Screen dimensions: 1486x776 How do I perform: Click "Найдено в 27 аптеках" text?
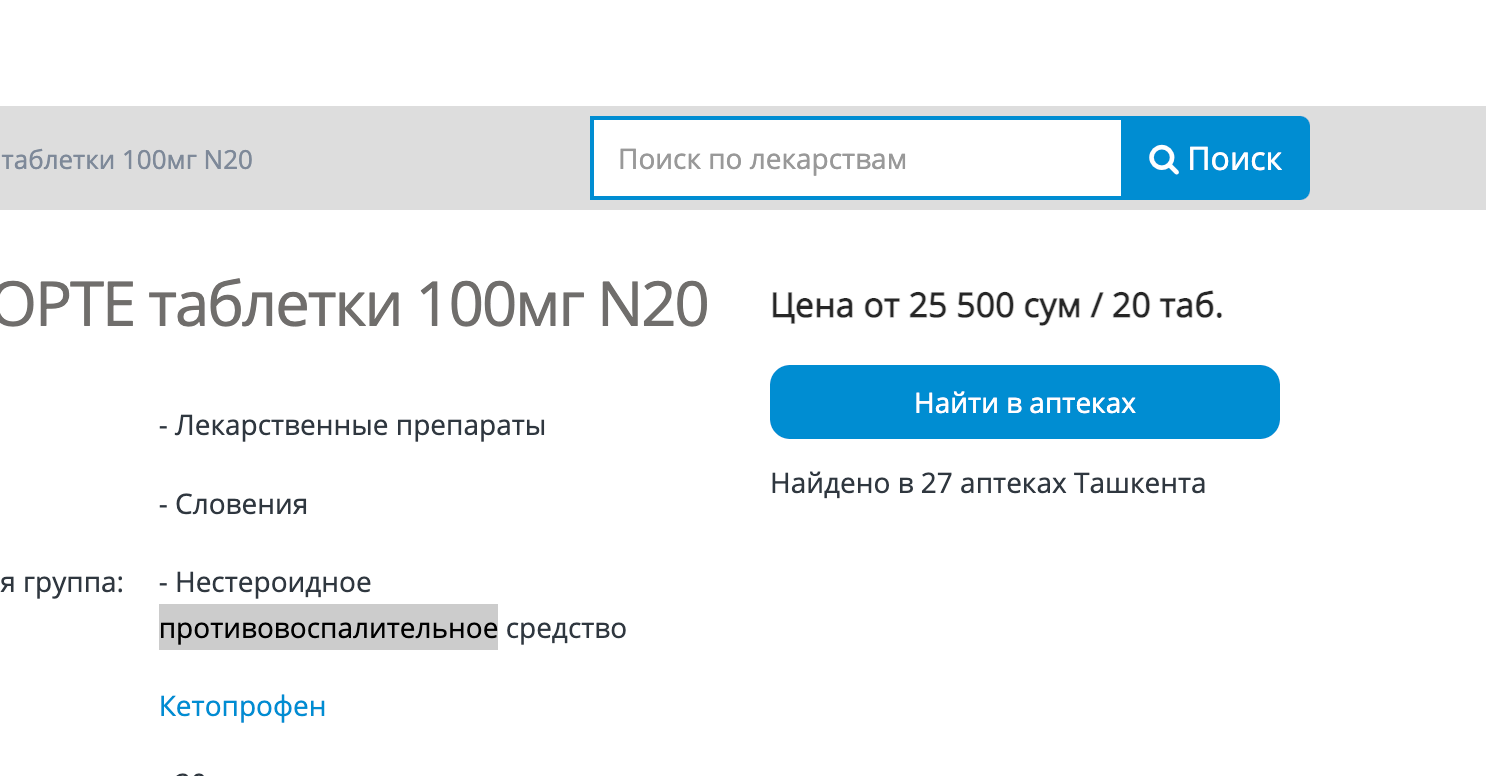[x=917, y=484]
